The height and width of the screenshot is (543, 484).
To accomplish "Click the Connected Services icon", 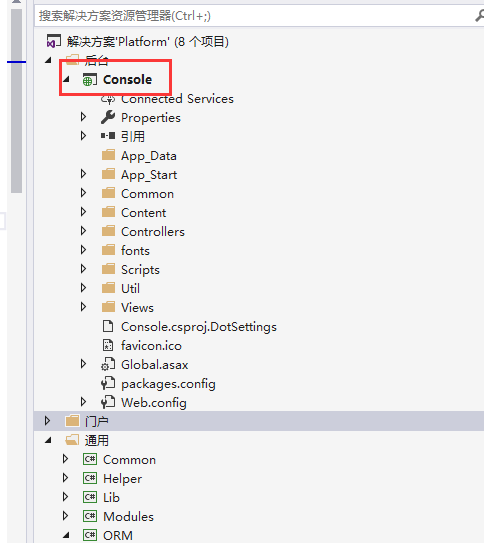I will 108,100.
